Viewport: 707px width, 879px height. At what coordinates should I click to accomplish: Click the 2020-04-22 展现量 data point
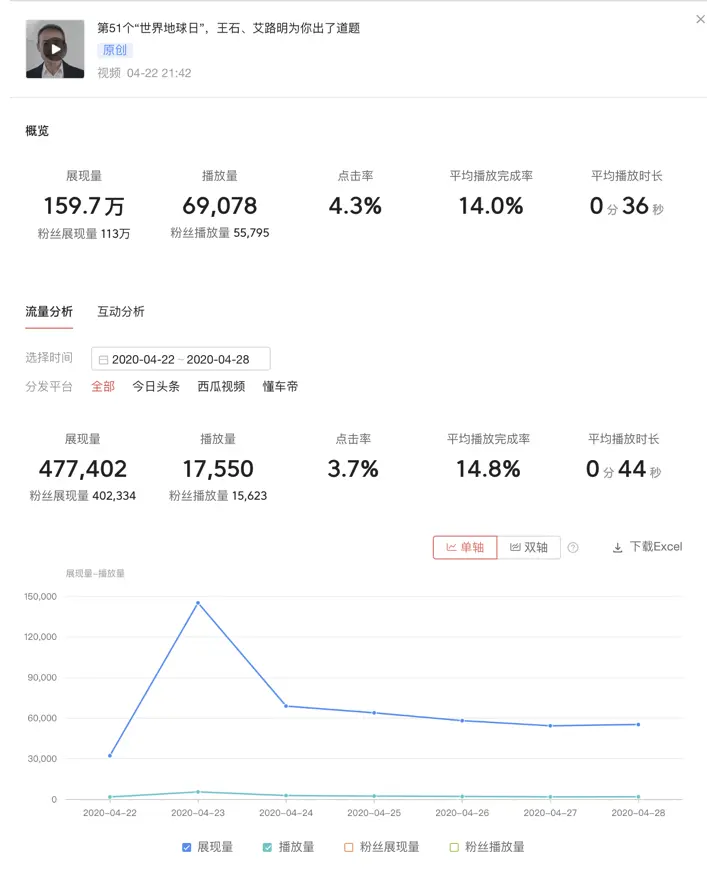[x=110, y=756]
